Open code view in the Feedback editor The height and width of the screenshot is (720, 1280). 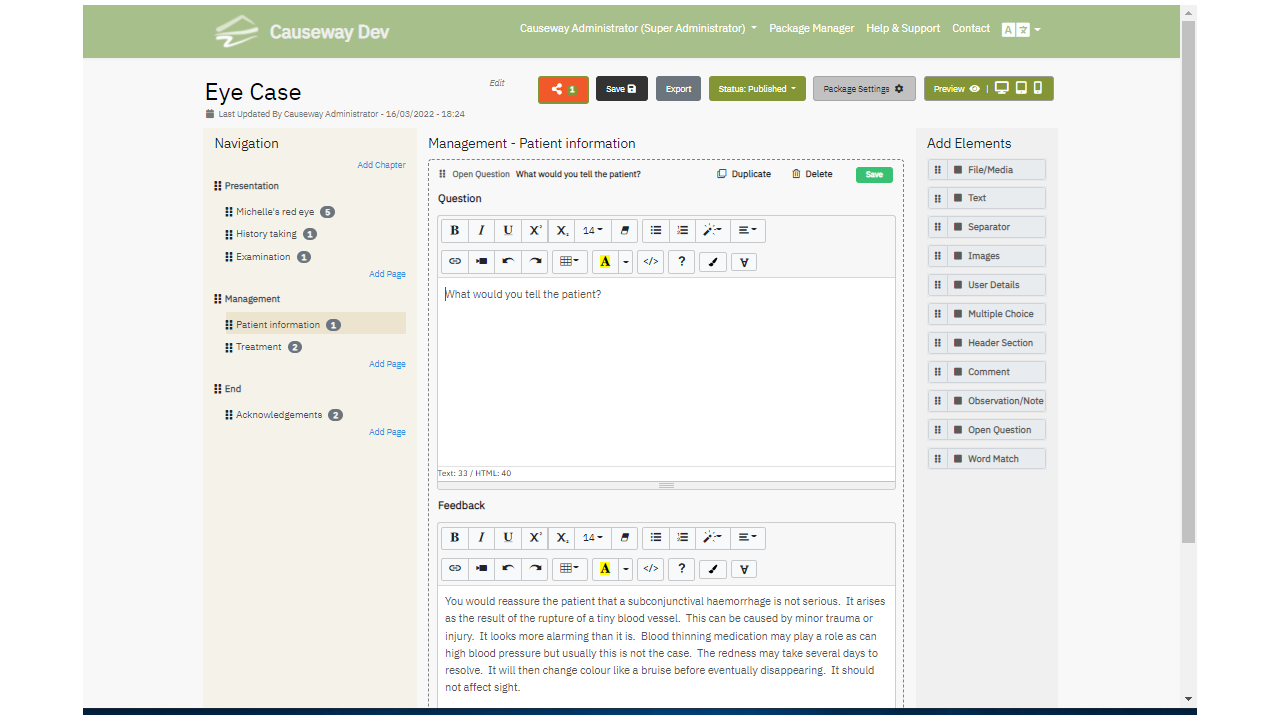(x=651, y=568)
